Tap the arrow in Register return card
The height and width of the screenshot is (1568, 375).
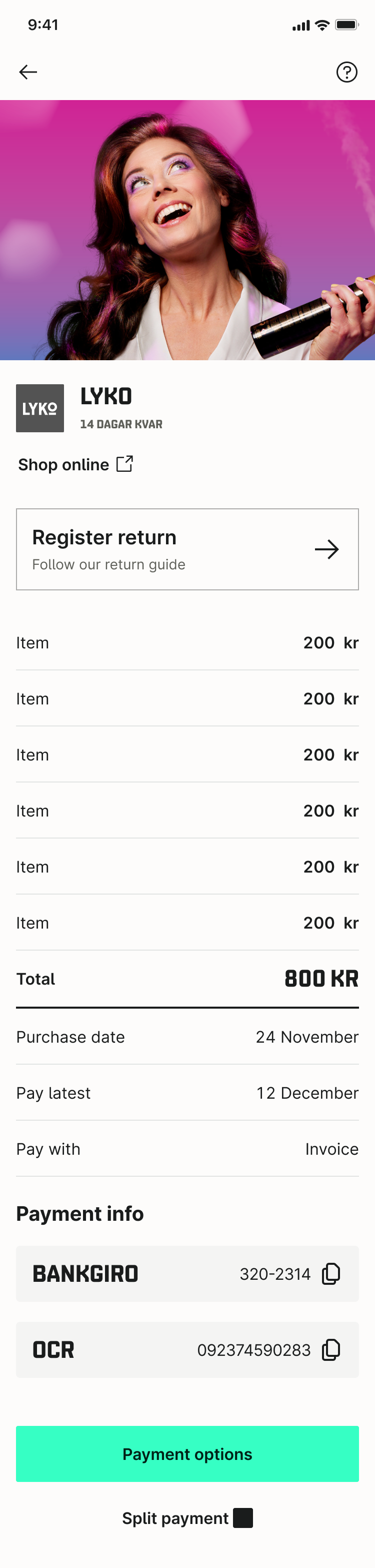[x=326, y=549]
